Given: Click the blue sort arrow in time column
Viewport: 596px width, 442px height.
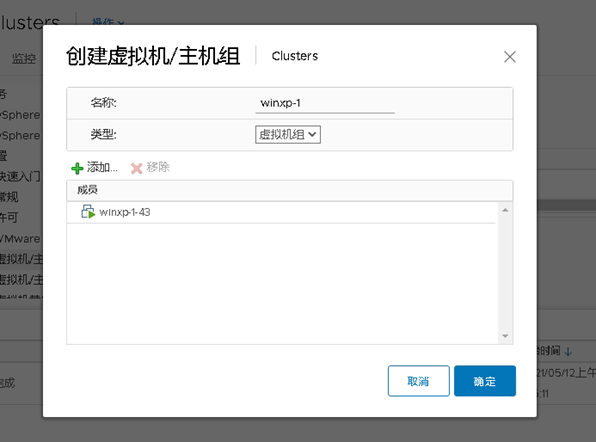Looking at the screenshot, I should pos(568,352).
